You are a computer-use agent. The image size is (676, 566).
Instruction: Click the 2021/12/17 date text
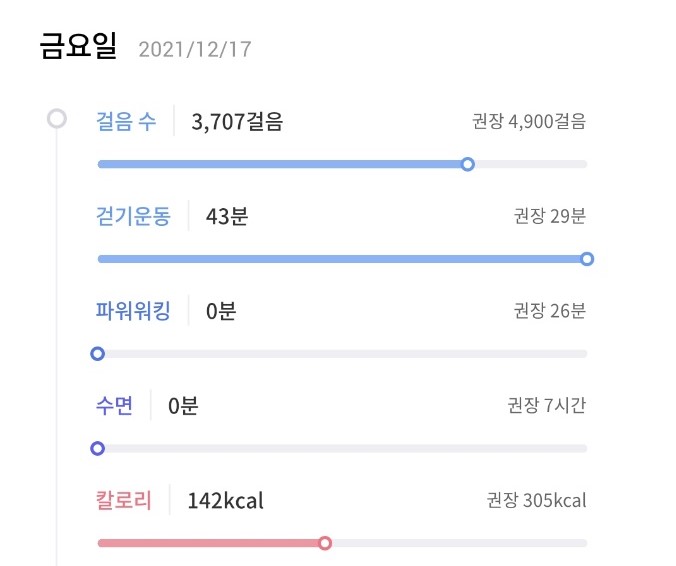point(195,50)
